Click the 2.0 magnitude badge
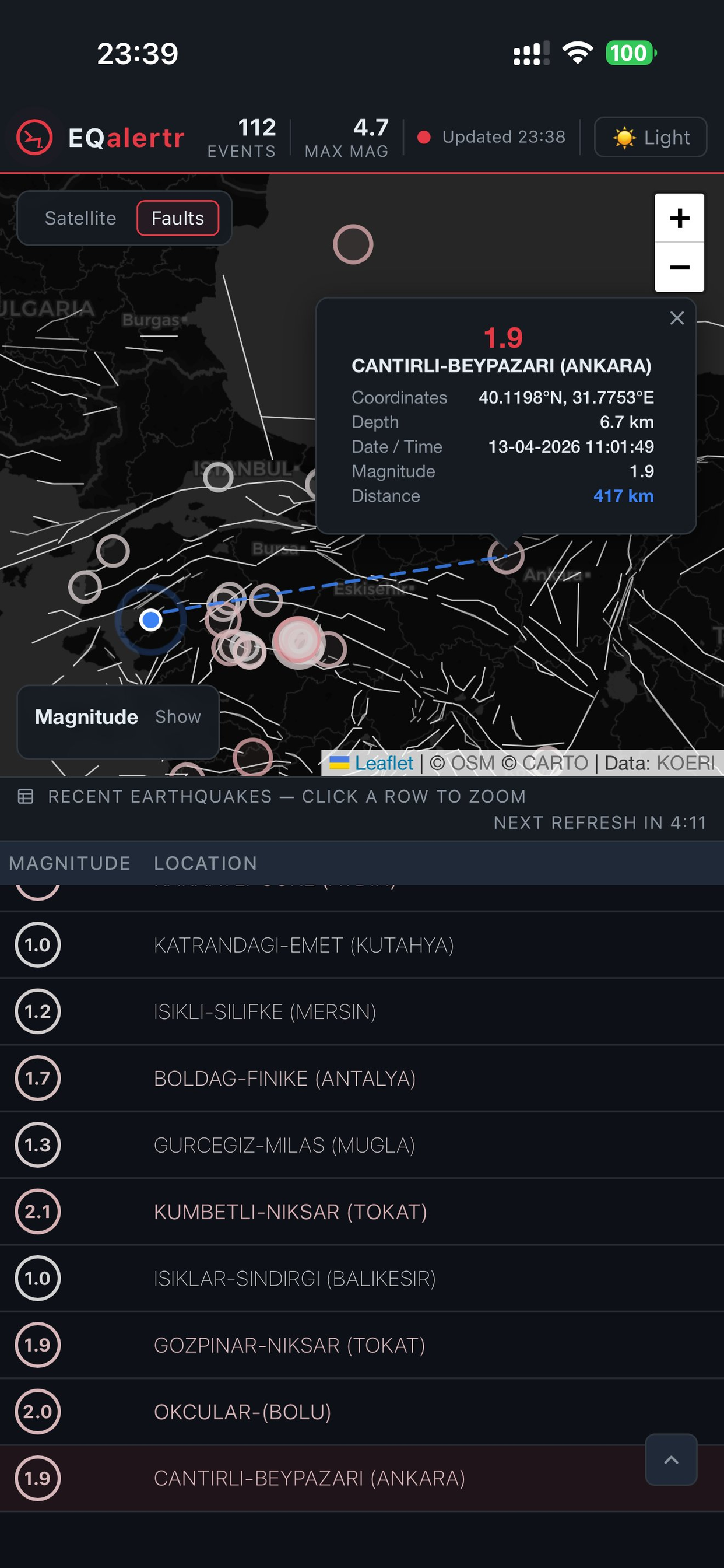Screen dimensions: 724x1568 point(38,1412)
